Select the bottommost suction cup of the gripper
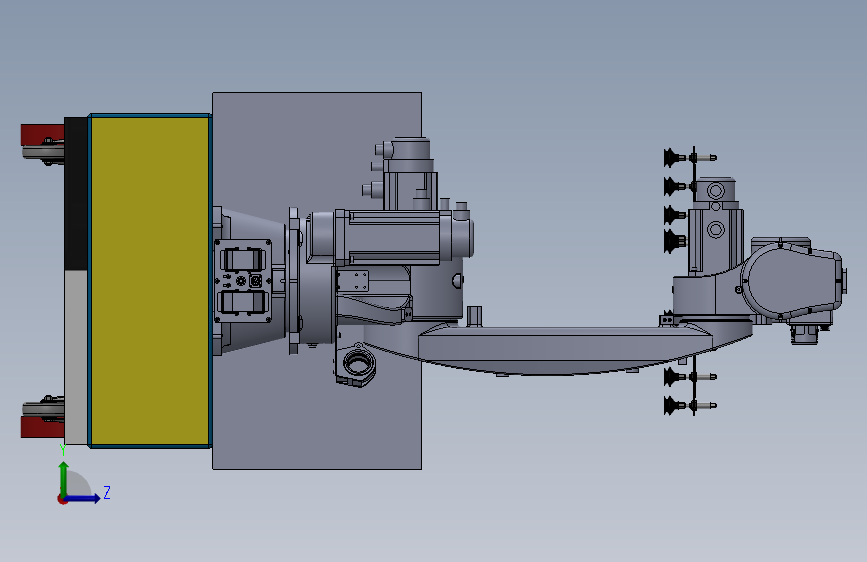The width and height of the screenshot is (867, 562). (x=673, y=405)
